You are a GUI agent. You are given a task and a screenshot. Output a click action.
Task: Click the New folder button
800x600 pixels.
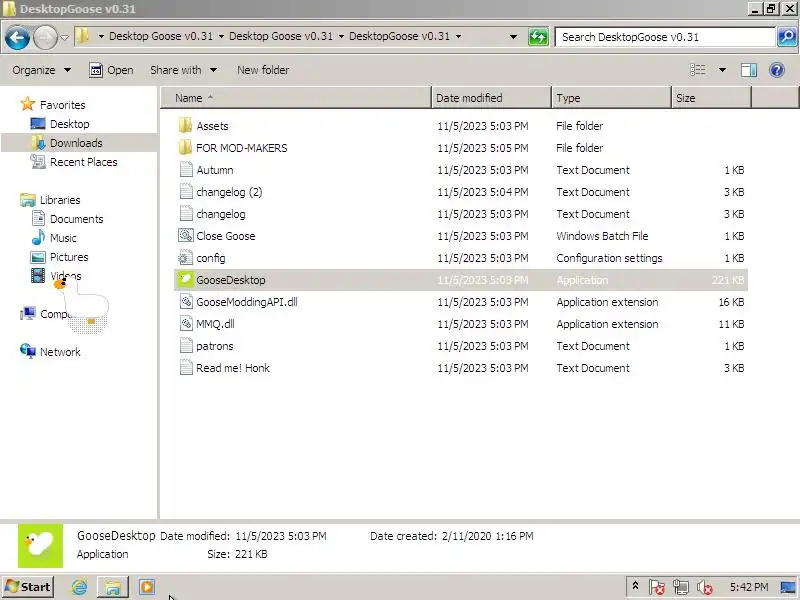coord(263,70)
